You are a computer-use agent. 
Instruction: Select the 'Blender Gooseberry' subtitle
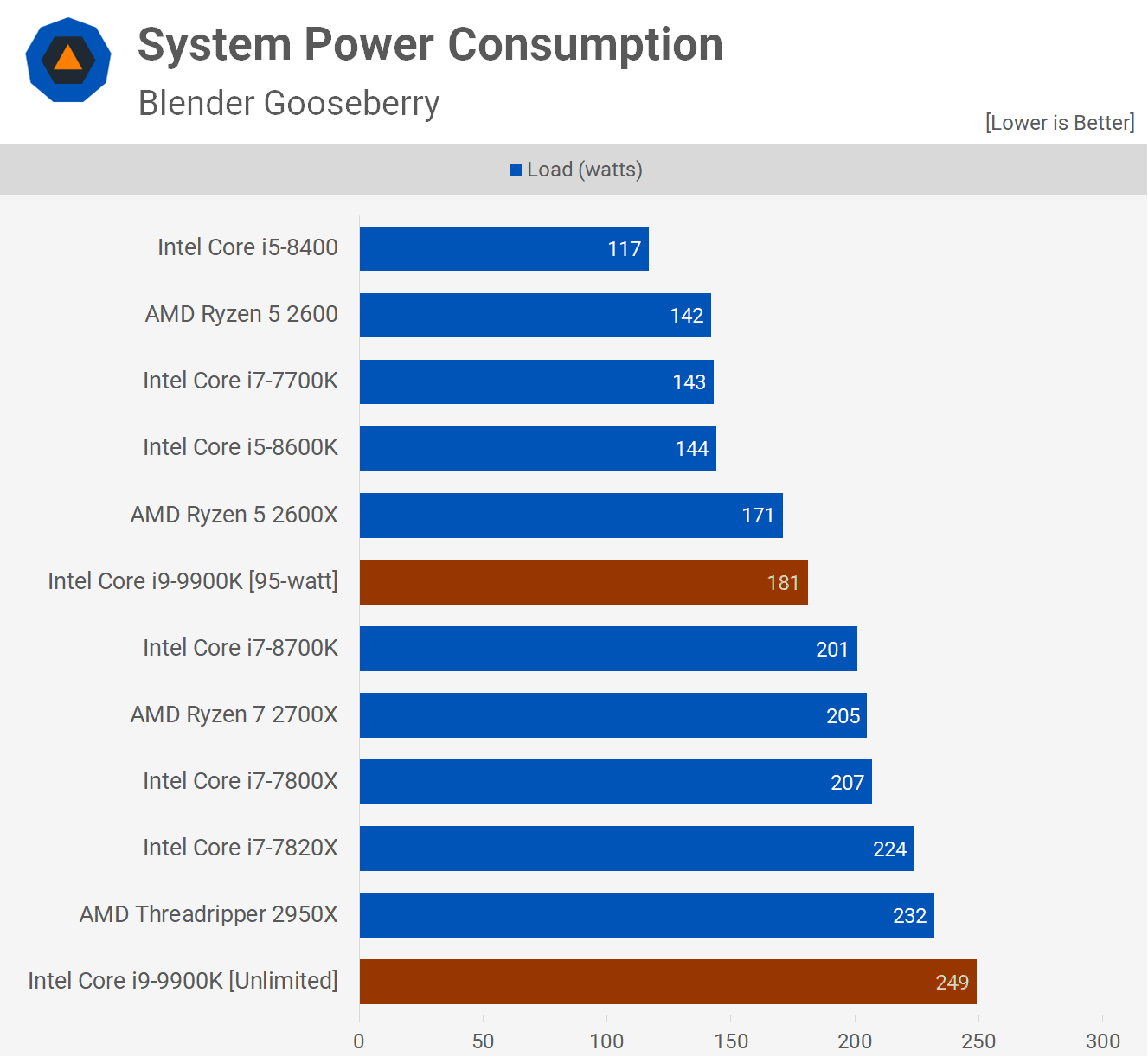click(289, 104)
